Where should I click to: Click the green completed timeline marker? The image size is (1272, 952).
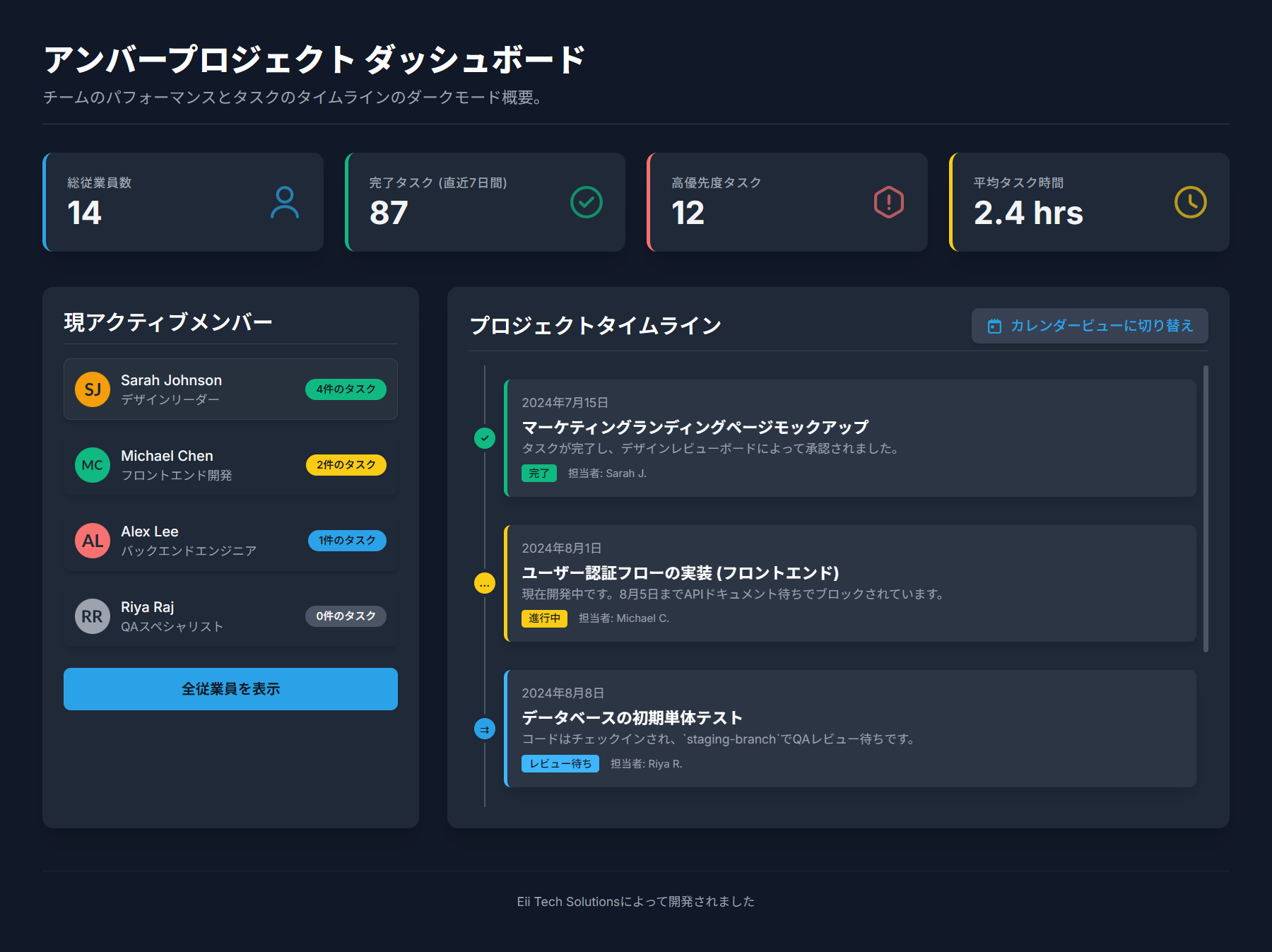[x=485, y=438]
